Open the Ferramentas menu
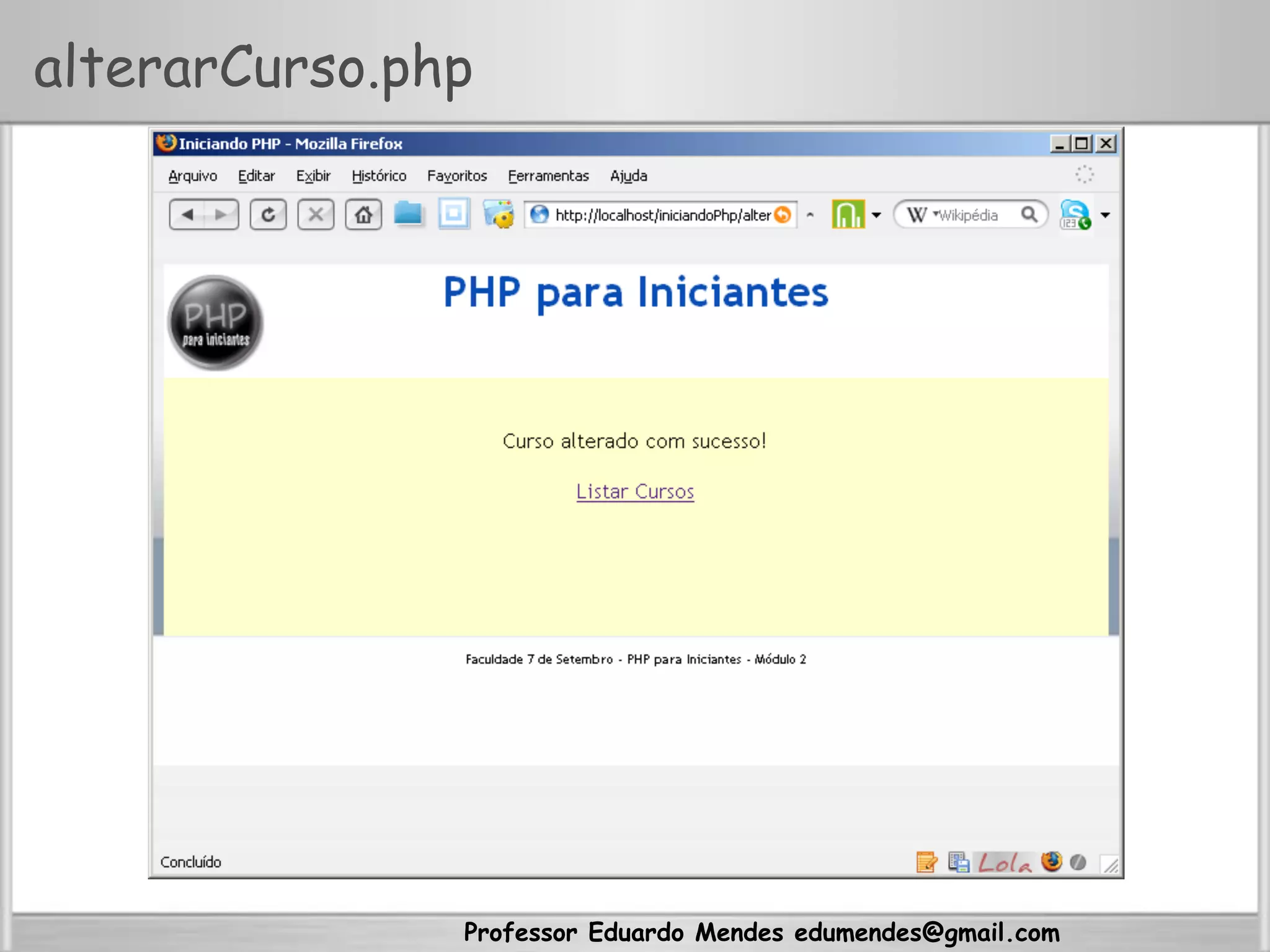Viewport: 1270px width, 952px height. [548, 176]
